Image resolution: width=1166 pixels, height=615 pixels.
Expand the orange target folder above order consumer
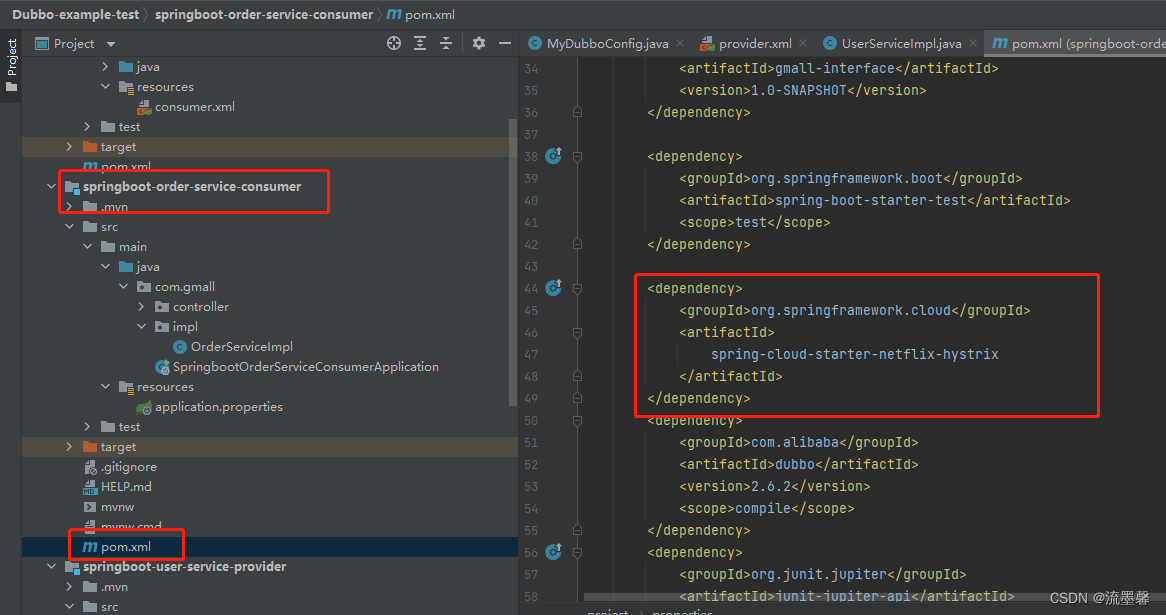click(x=69, y=146)
